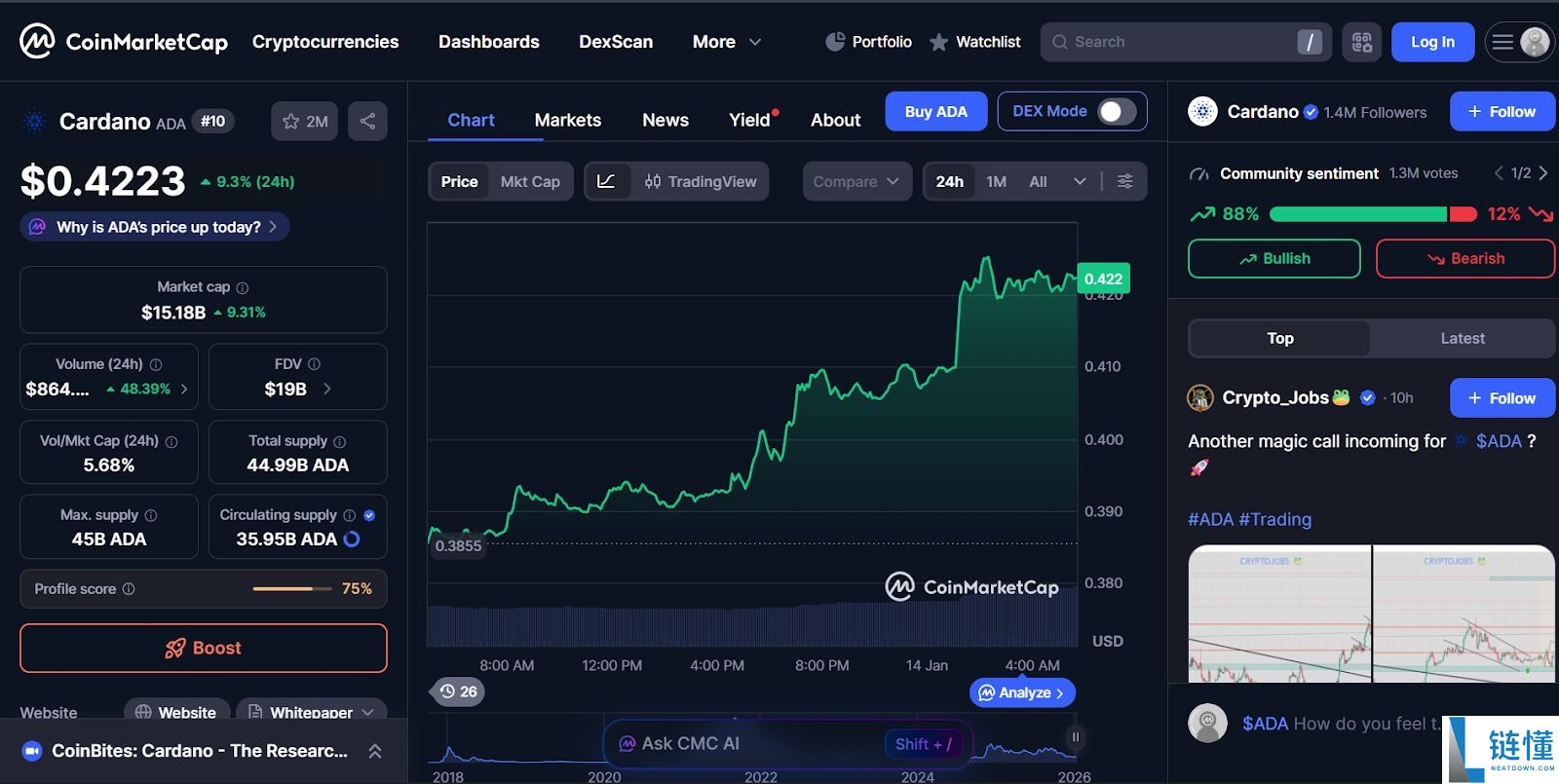The image size is (1559, 784).
Task: Show Latest community posts tab
Action: [1463, 338]
